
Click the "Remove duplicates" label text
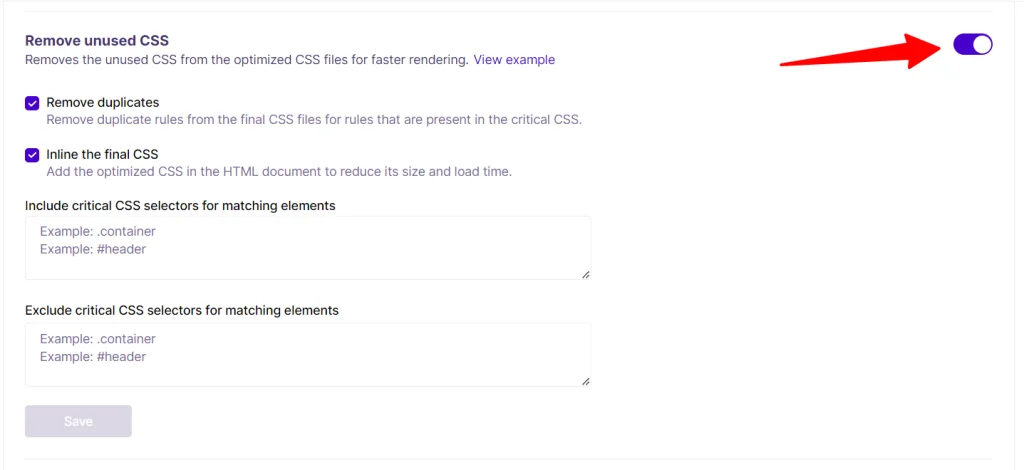point(102,102)
